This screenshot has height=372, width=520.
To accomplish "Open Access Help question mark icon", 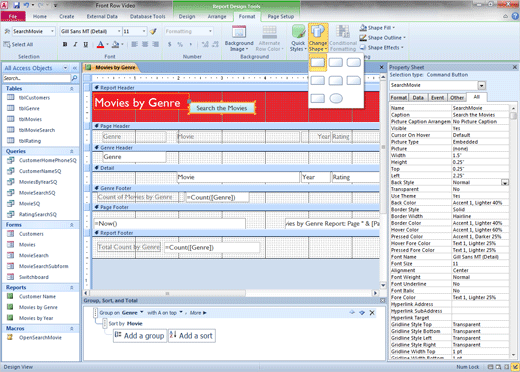I will pos(515,16).
